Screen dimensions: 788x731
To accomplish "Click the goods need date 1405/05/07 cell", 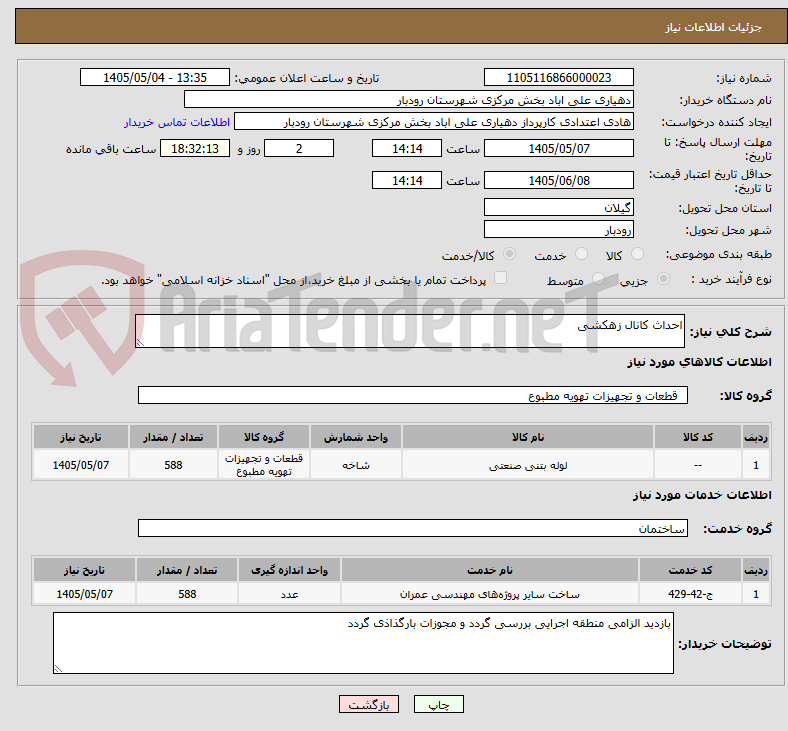I will [81, 465].
